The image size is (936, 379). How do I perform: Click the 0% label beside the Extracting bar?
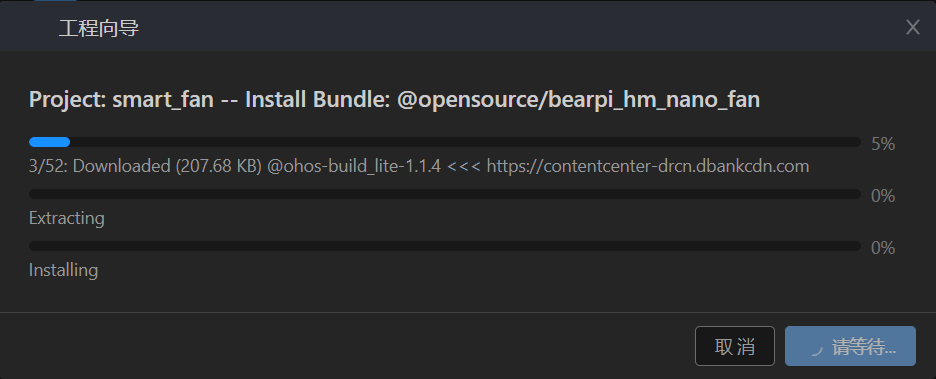coord(883,196)
